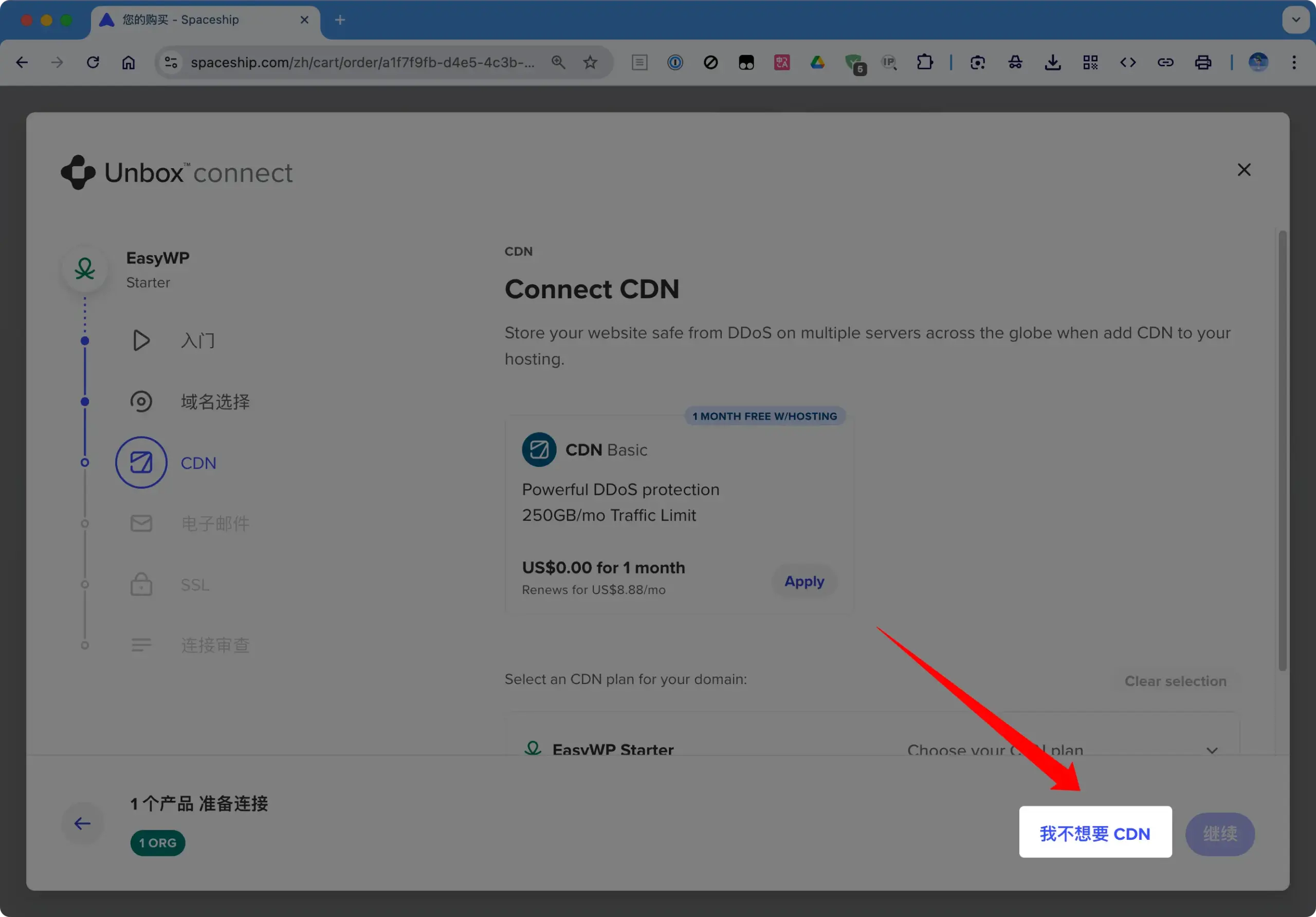Click the EasyWP product icon
1316x917 pixels.
85,269
